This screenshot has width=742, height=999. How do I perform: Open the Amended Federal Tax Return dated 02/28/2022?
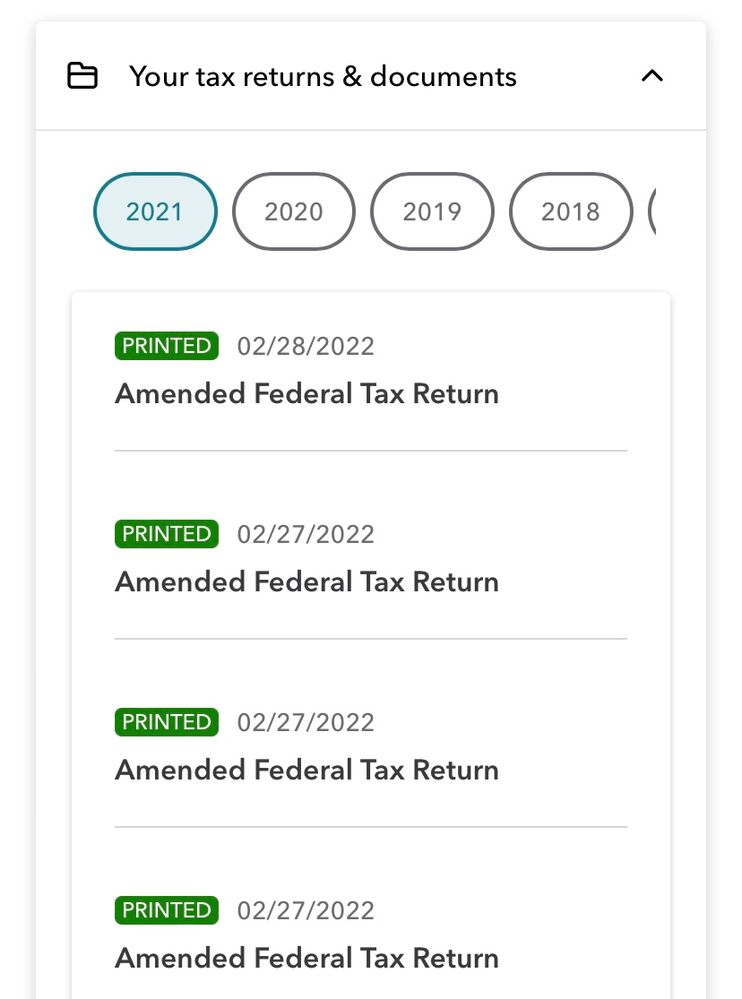tap(307, 394)
